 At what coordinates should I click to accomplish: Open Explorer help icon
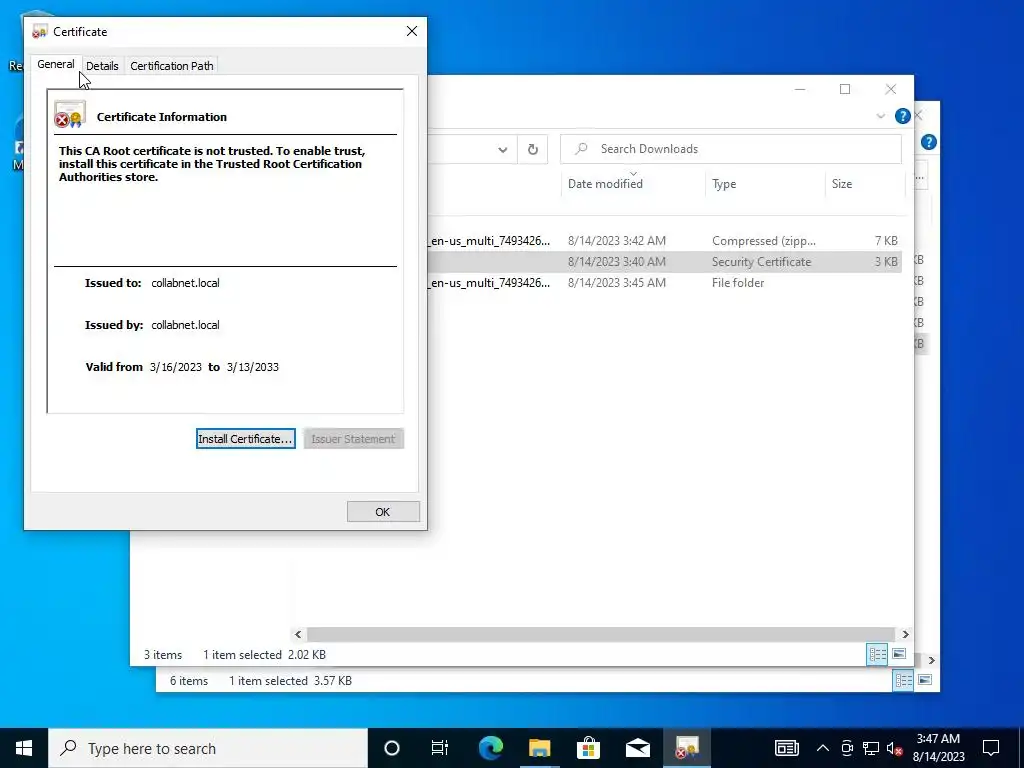pyautogui.click(x=903, y=116)
